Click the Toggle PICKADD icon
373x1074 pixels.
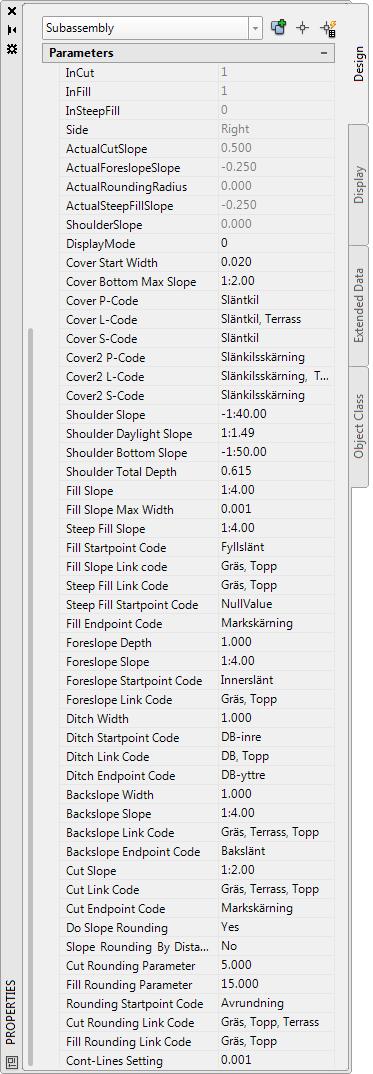point(278,28)
